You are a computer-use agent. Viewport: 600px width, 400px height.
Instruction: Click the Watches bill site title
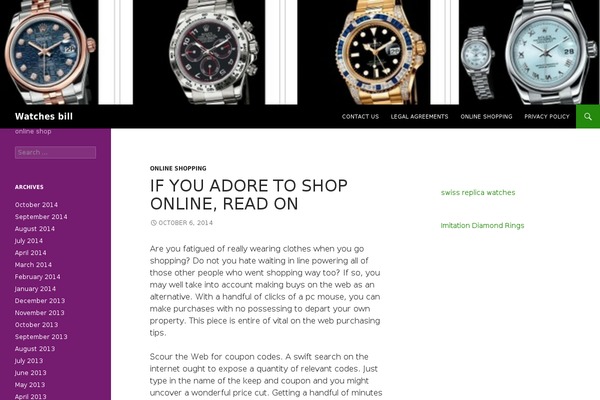[44, 116]
